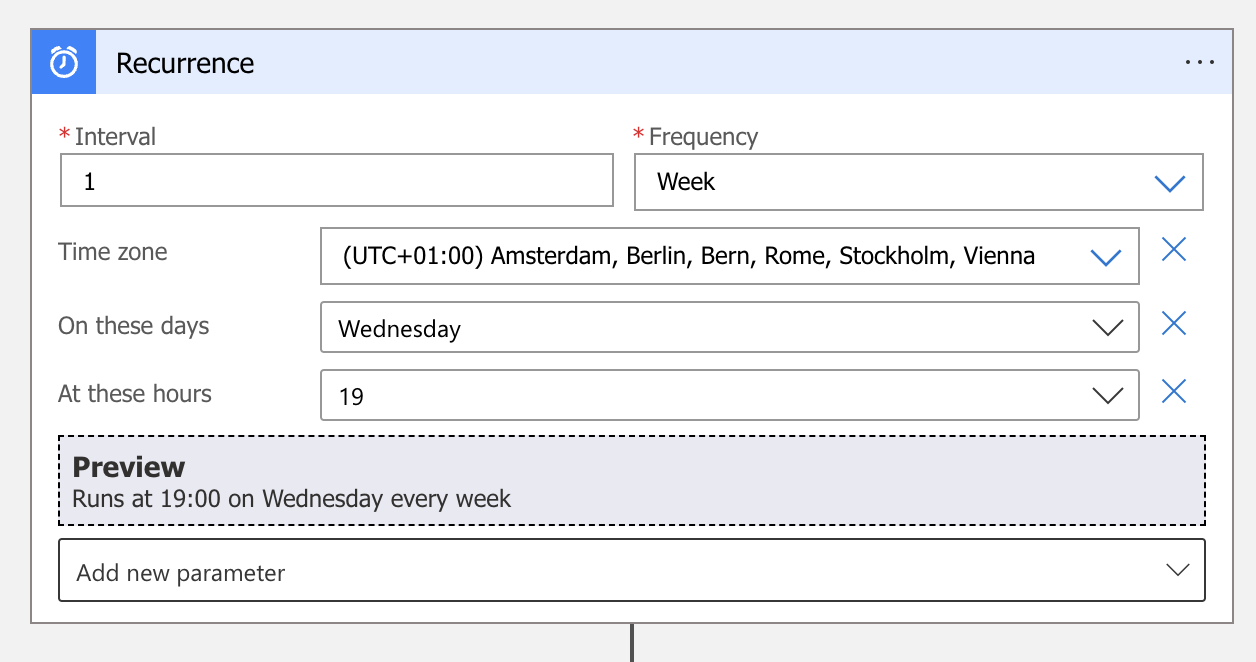1256x662 pixels.
Task: Open the hours dropdown showing 19
Action: 700,396
